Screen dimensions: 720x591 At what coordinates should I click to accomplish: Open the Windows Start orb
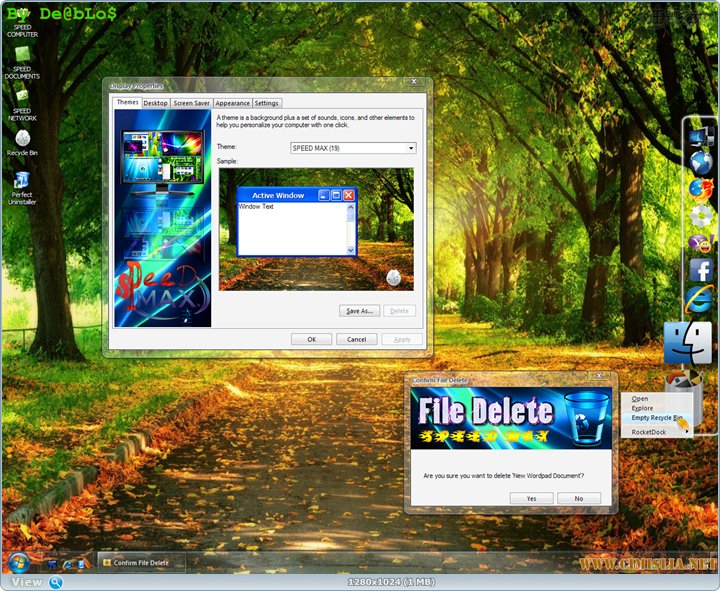tap(19, 563)
